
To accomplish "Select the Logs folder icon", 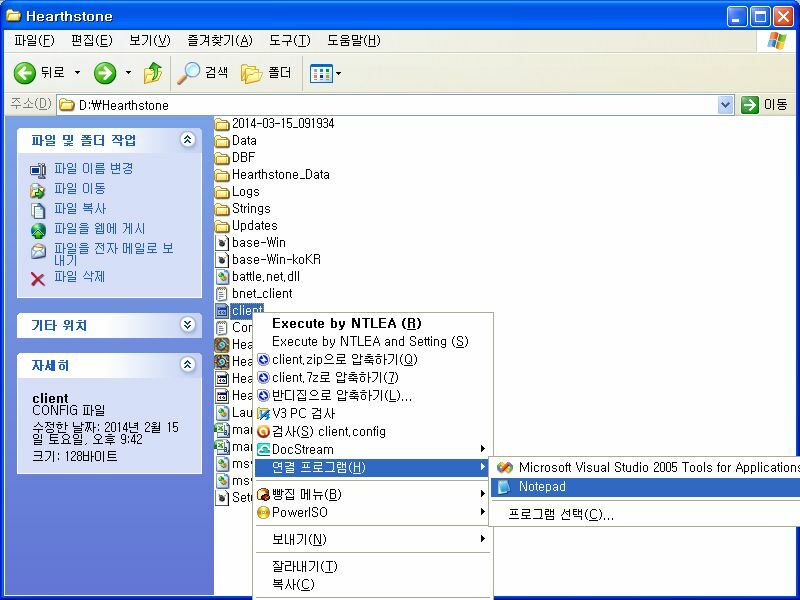I will pyautogui.click(x=222, y=192).
